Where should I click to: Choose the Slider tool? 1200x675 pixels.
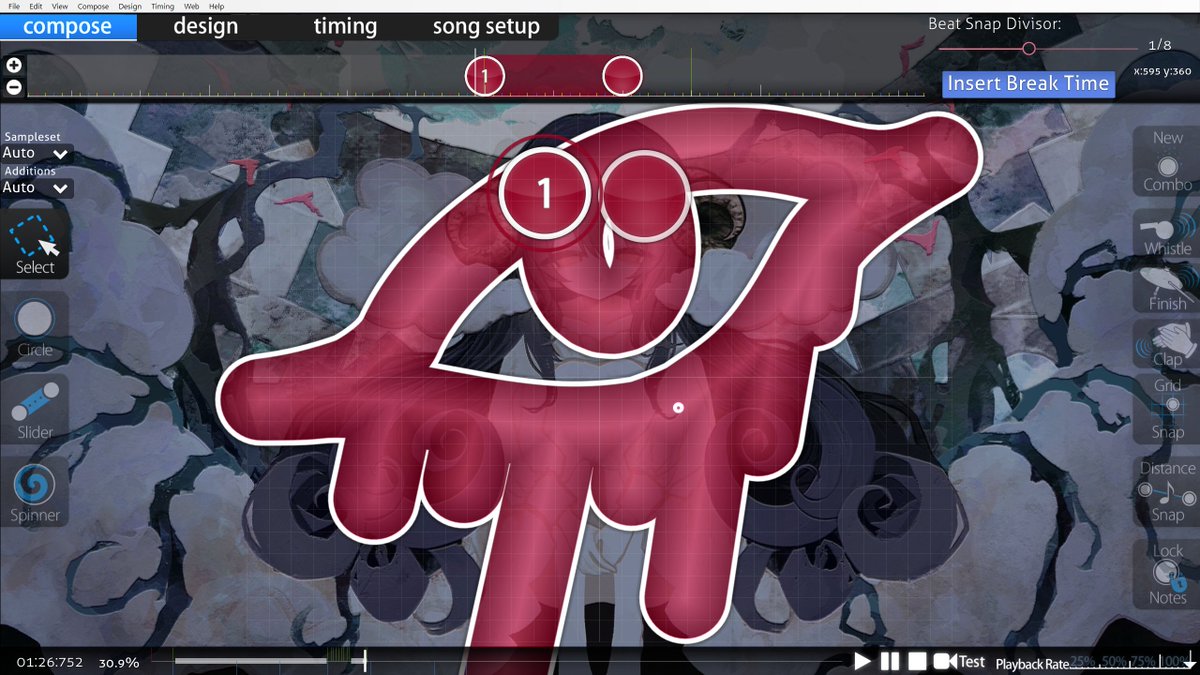click(35, 410)
